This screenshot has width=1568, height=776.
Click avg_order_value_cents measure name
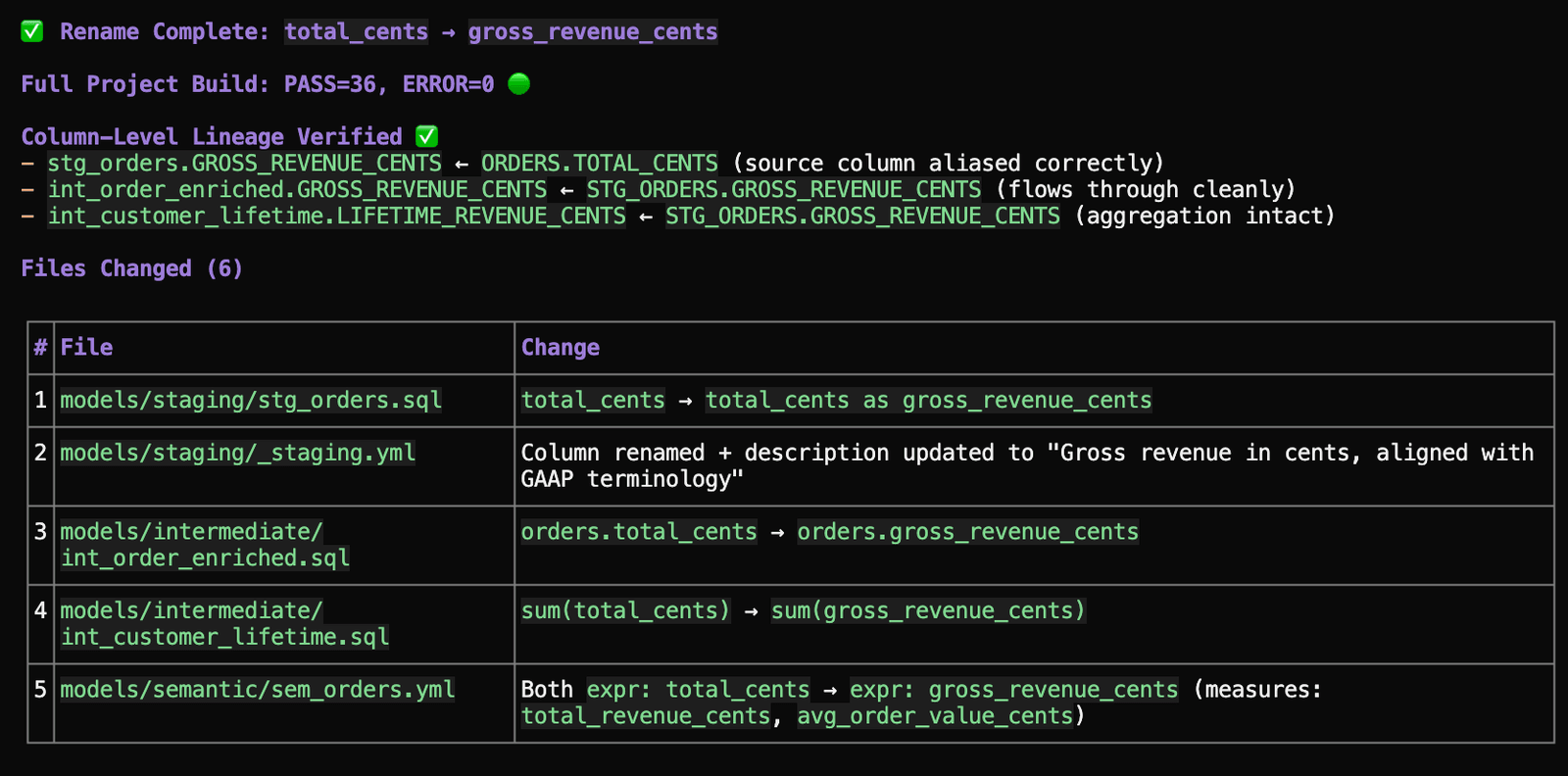pyautogui.click(x=935, y=716)
